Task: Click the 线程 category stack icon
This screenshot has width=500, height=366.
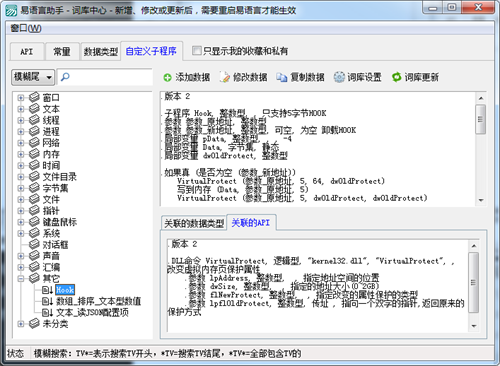Action: pyautogui.click(x=34, y=120)
